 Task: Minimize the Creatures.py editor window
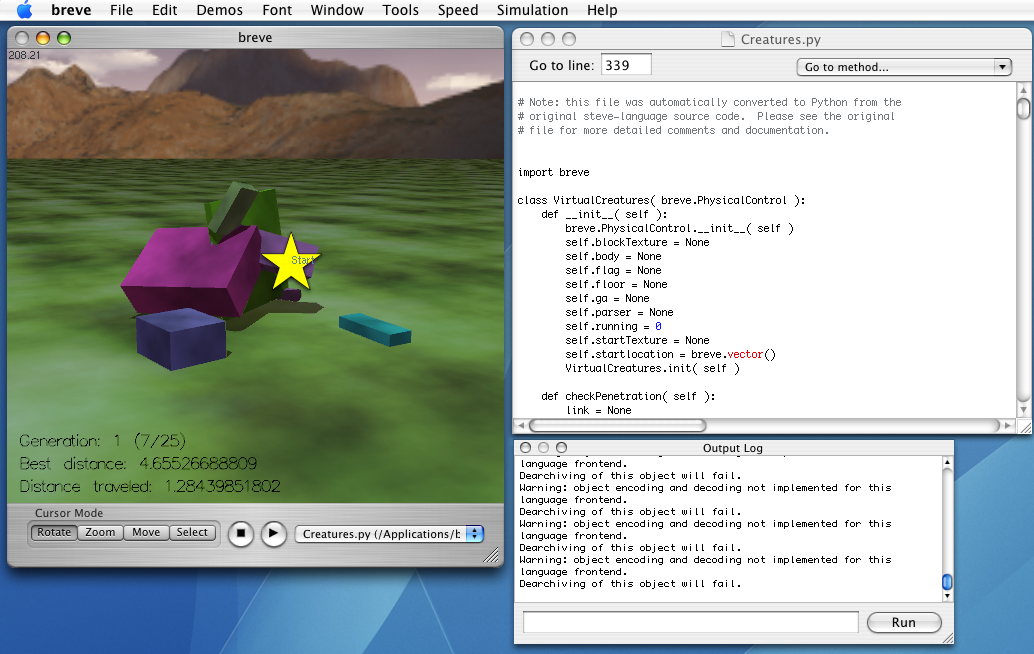548,39
